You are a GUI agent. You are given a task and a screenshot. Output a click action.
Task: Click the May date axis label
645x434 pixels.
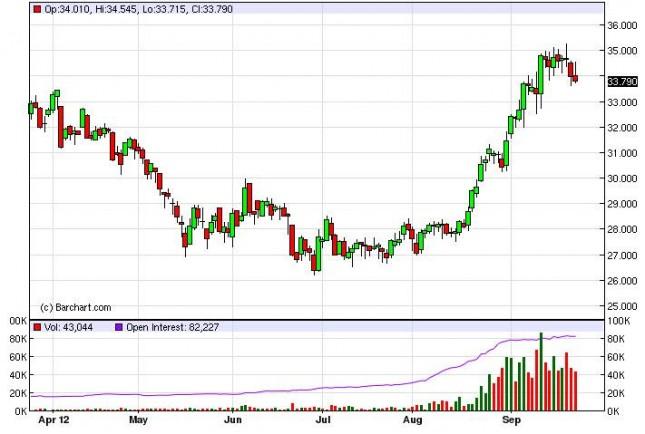tap(138, 420)
